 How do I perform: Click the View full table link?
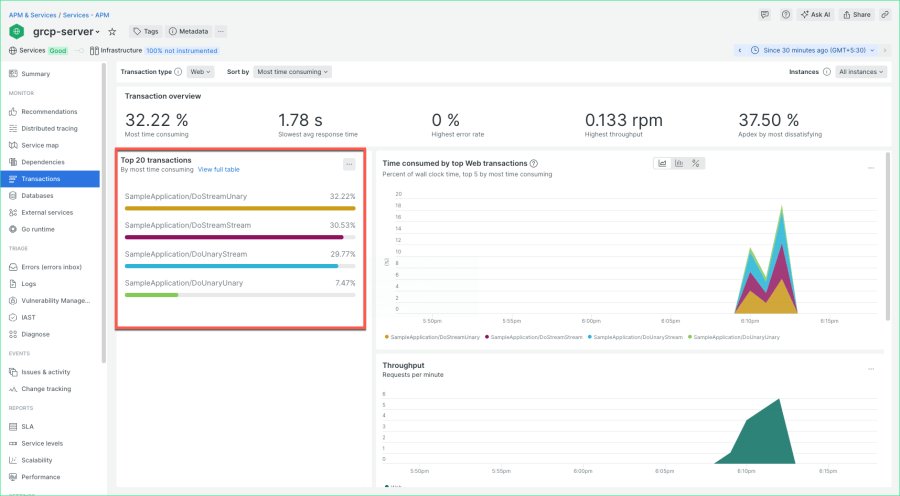(x=218, y=170)
